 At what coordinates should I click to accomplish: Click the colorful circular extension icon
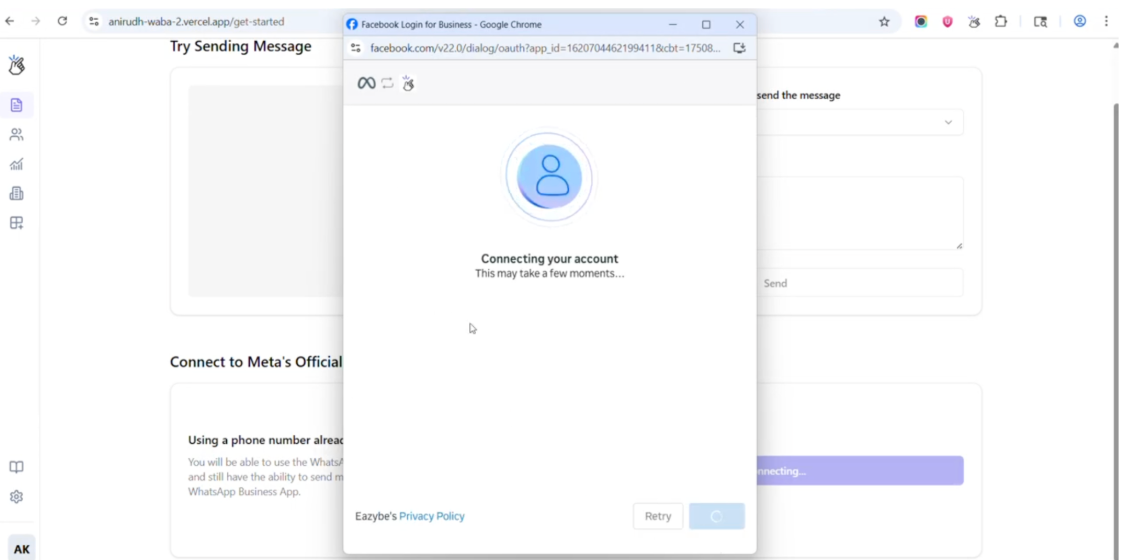(921, 22)
